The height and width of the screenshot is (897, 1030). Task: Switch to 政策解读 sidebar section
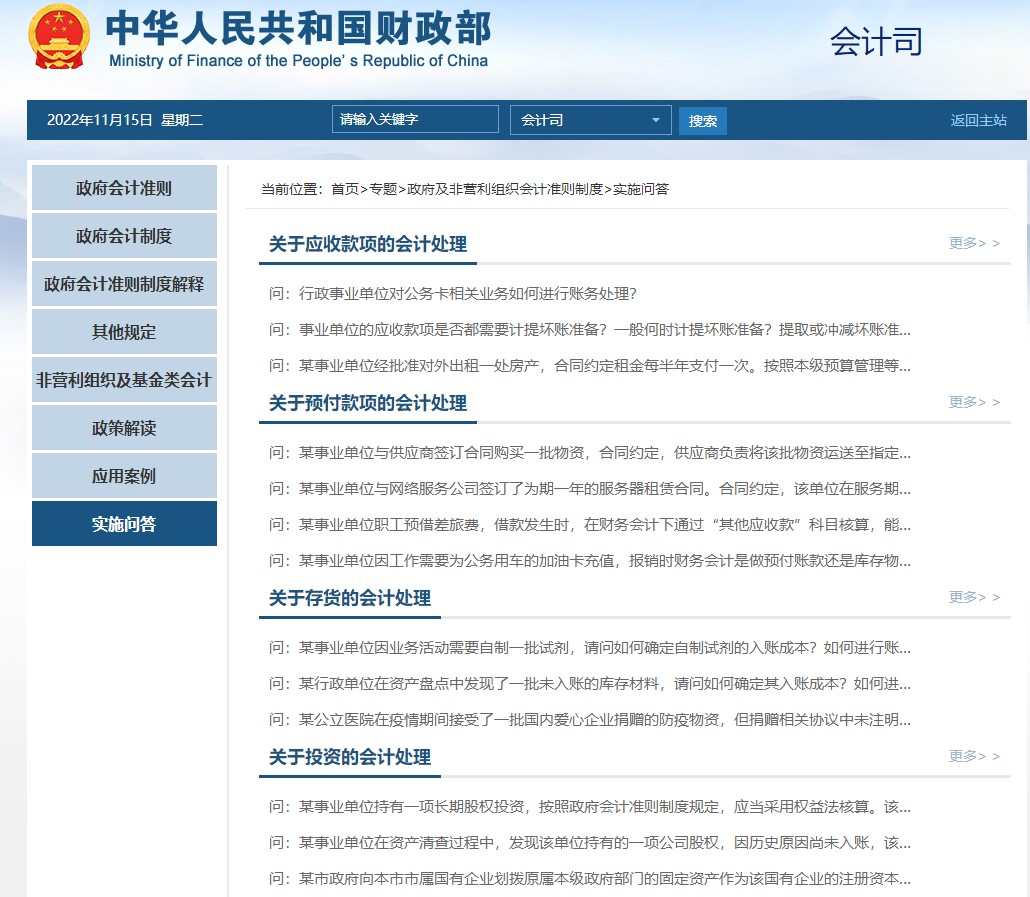point(124,427)
